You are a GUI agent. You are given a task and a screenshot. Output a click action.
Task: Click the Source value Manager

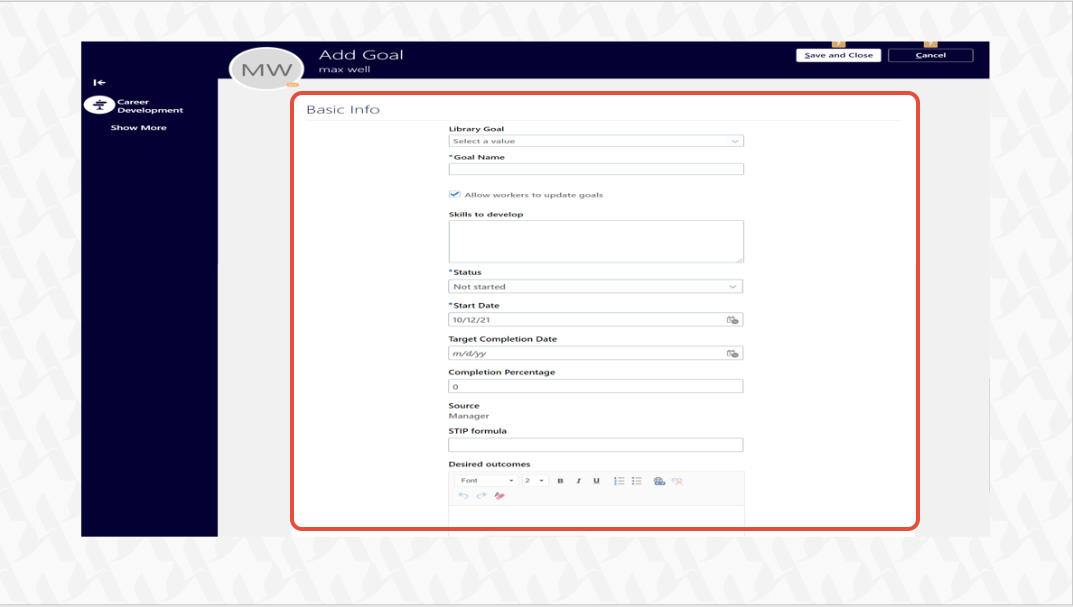click(469, 416)
